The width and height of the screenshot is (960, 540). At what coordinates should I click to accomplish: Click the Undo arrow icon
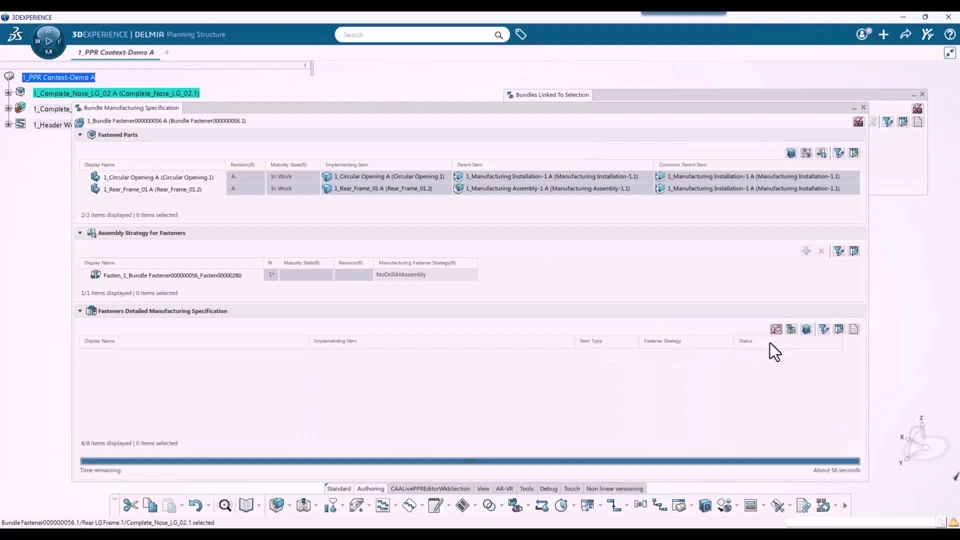[x=195, y=505]
